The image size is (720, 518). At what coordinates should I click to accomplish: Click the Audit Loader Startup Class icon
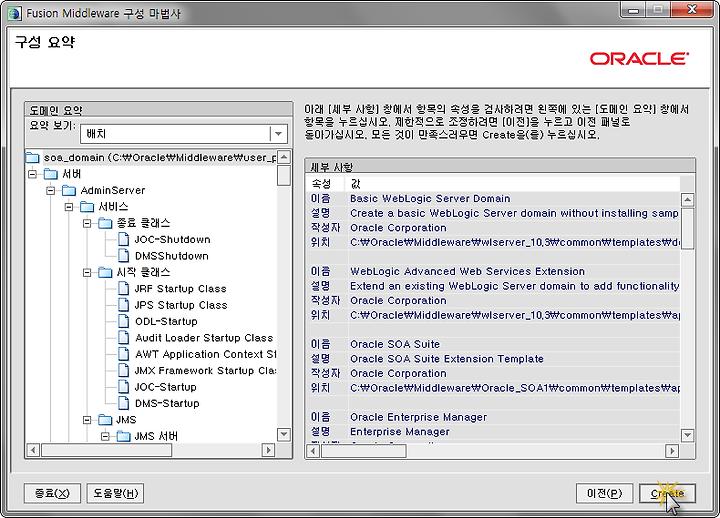click(x=124, y=338)
